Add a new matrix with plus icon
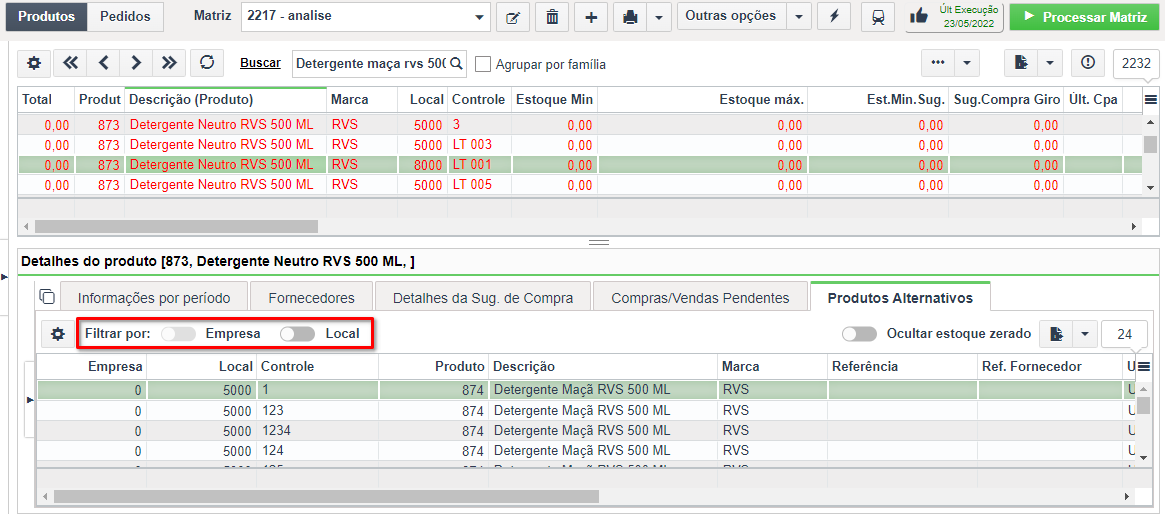Viewport: 1165px width, 520px height. 591,17
